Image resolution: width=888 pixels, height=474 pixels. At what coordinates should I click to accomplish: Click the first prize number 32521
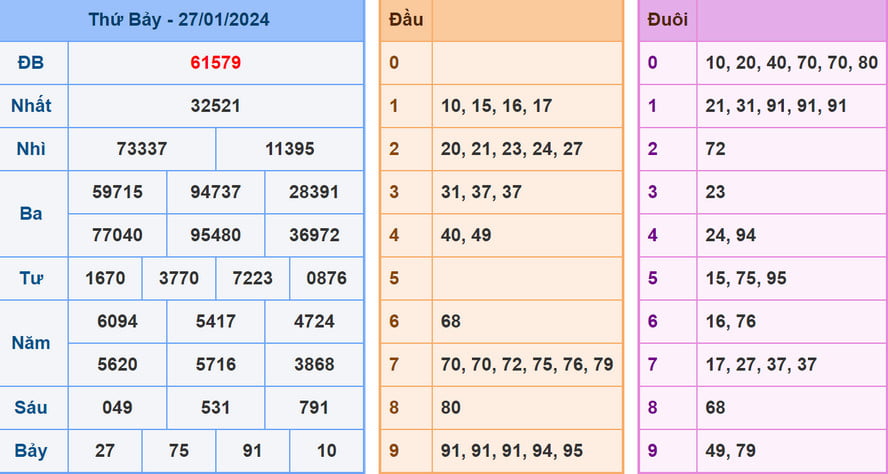click(215, 105)
